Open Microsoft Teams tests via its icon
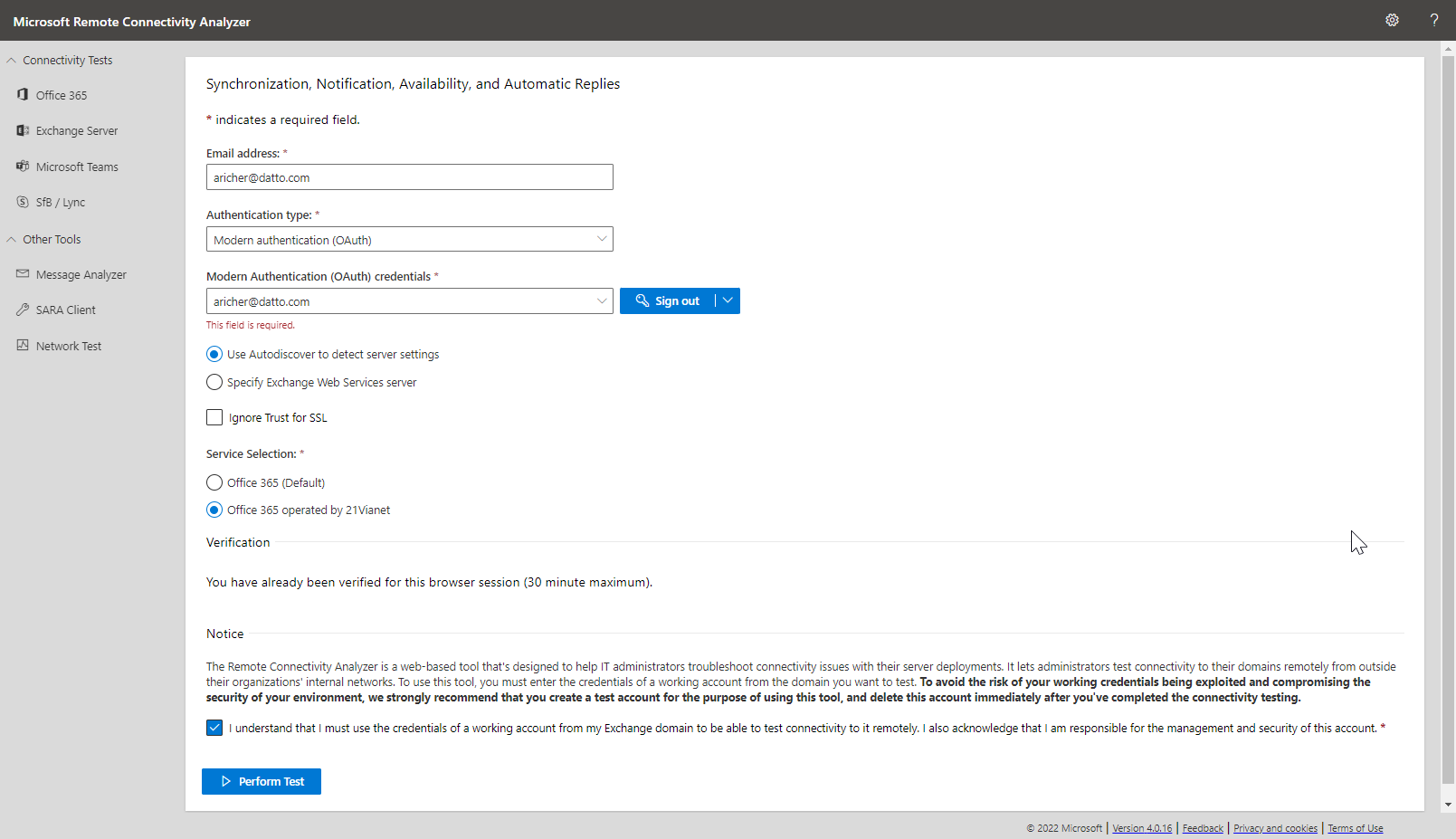 click(23, 167)
